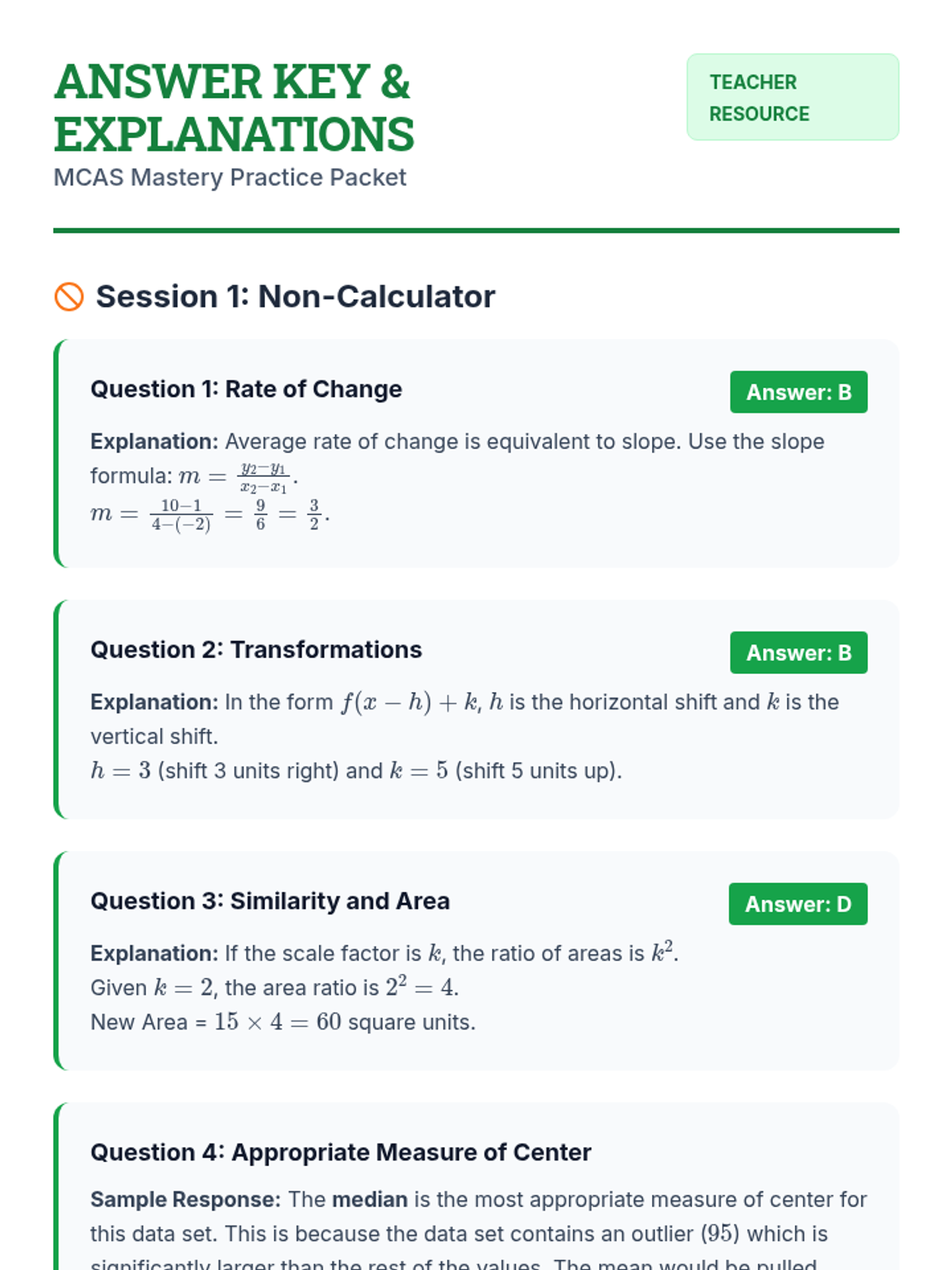Click the New Area 15 × 4 = 60 line
952x1270 pixels.
[x=282, y=1022]
